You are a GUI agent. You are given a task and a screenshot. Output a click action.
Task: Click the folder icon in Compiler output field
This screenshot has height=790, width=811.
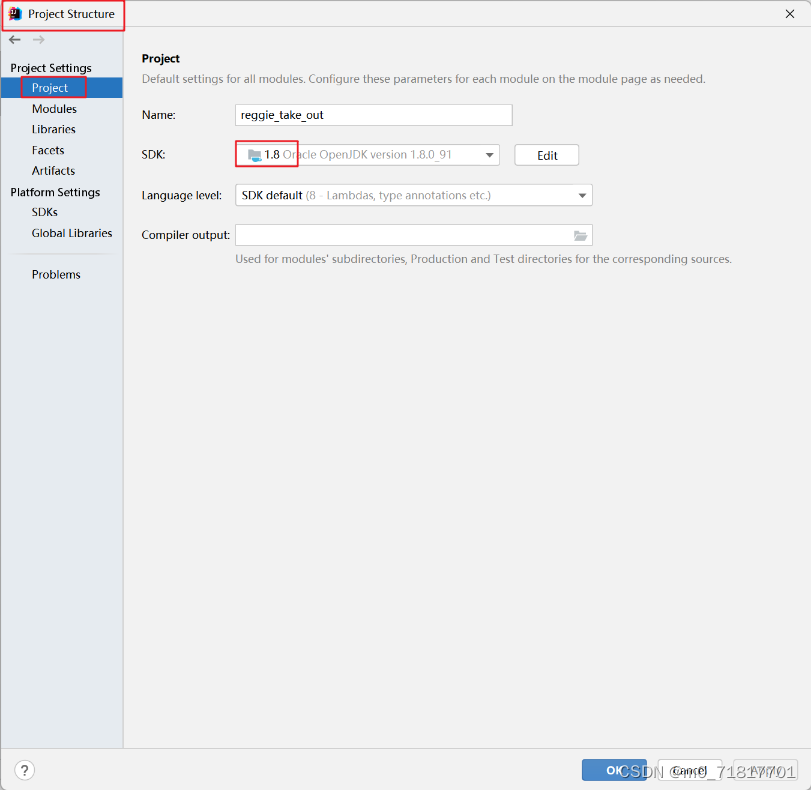coord(580,235)
